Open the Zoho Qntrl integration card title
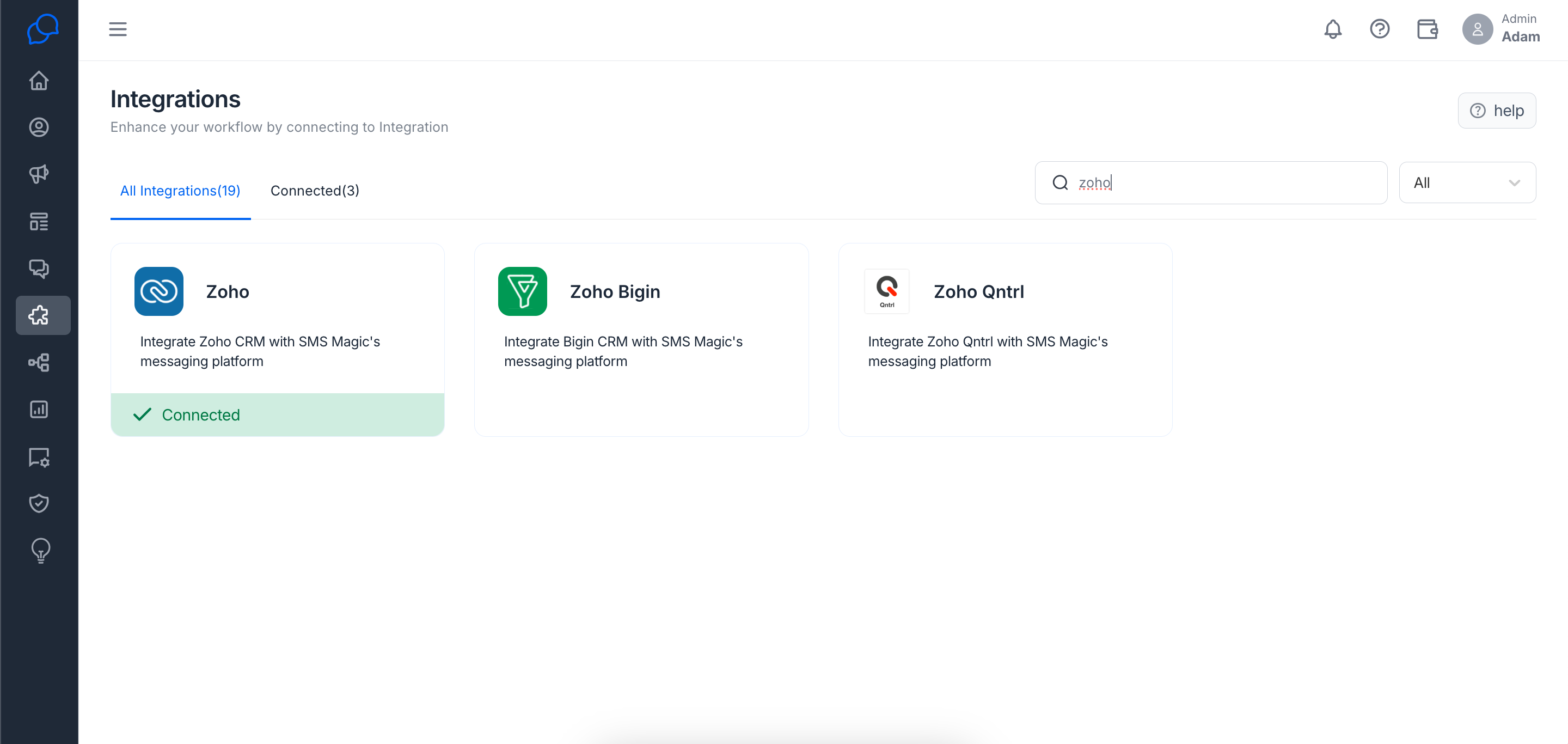This screenshot has height=744, width=1568. tap(979, 291)
